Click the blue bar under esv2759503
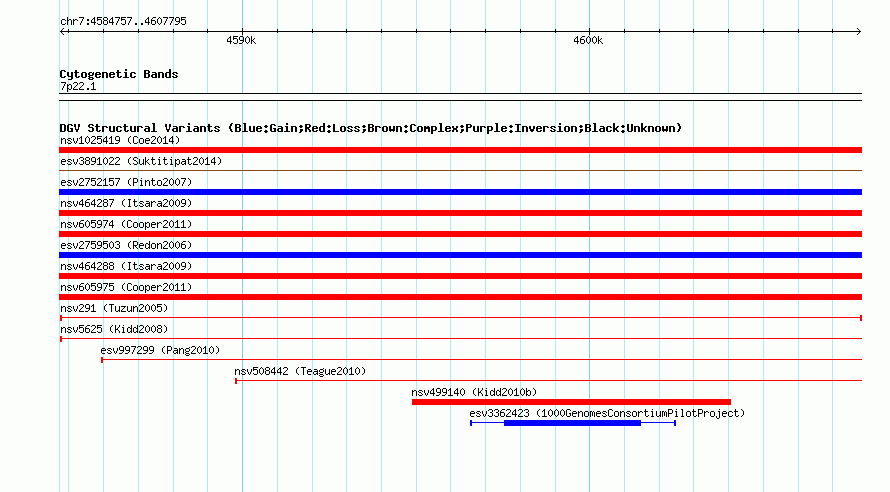The height and width of the screenshot is (492, 890). click(x=460, y=255)
